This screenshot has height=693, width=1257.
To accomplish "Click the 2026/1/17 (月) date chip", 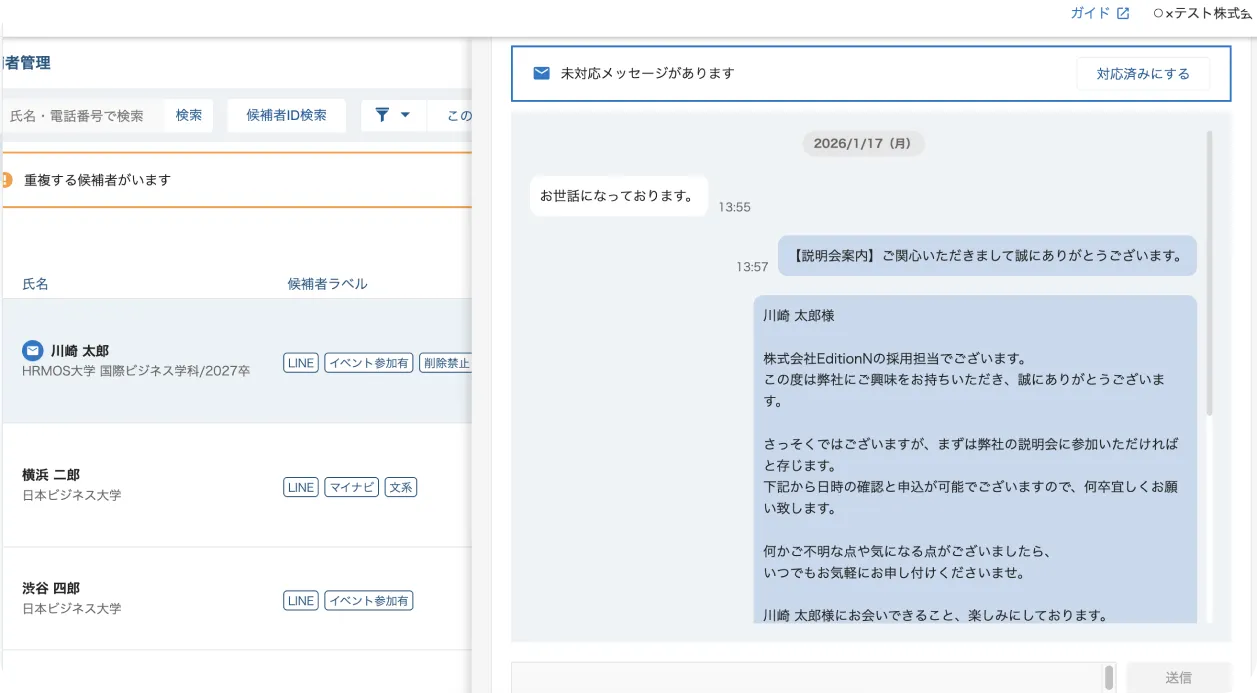I will [x=863, y=144].
